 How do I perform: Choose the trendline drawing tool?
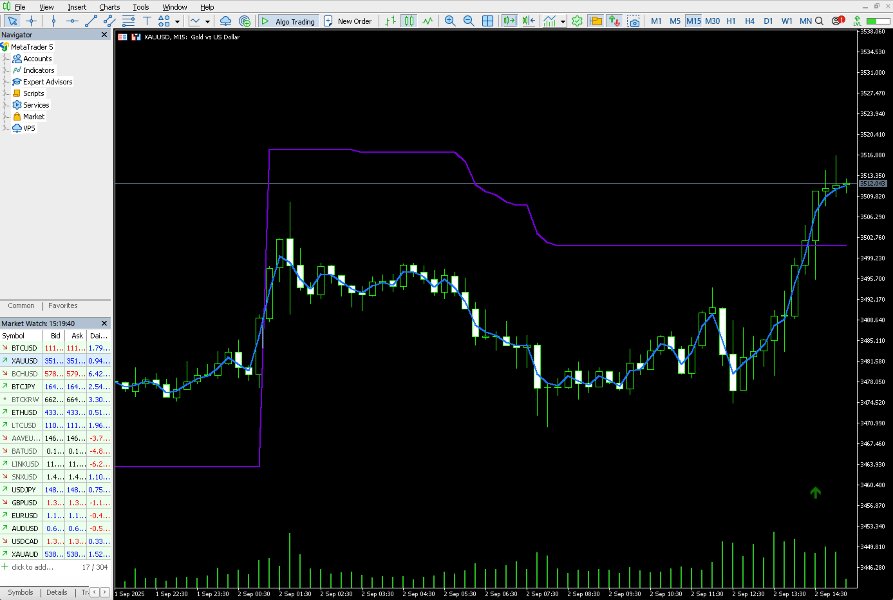point(91,21)
